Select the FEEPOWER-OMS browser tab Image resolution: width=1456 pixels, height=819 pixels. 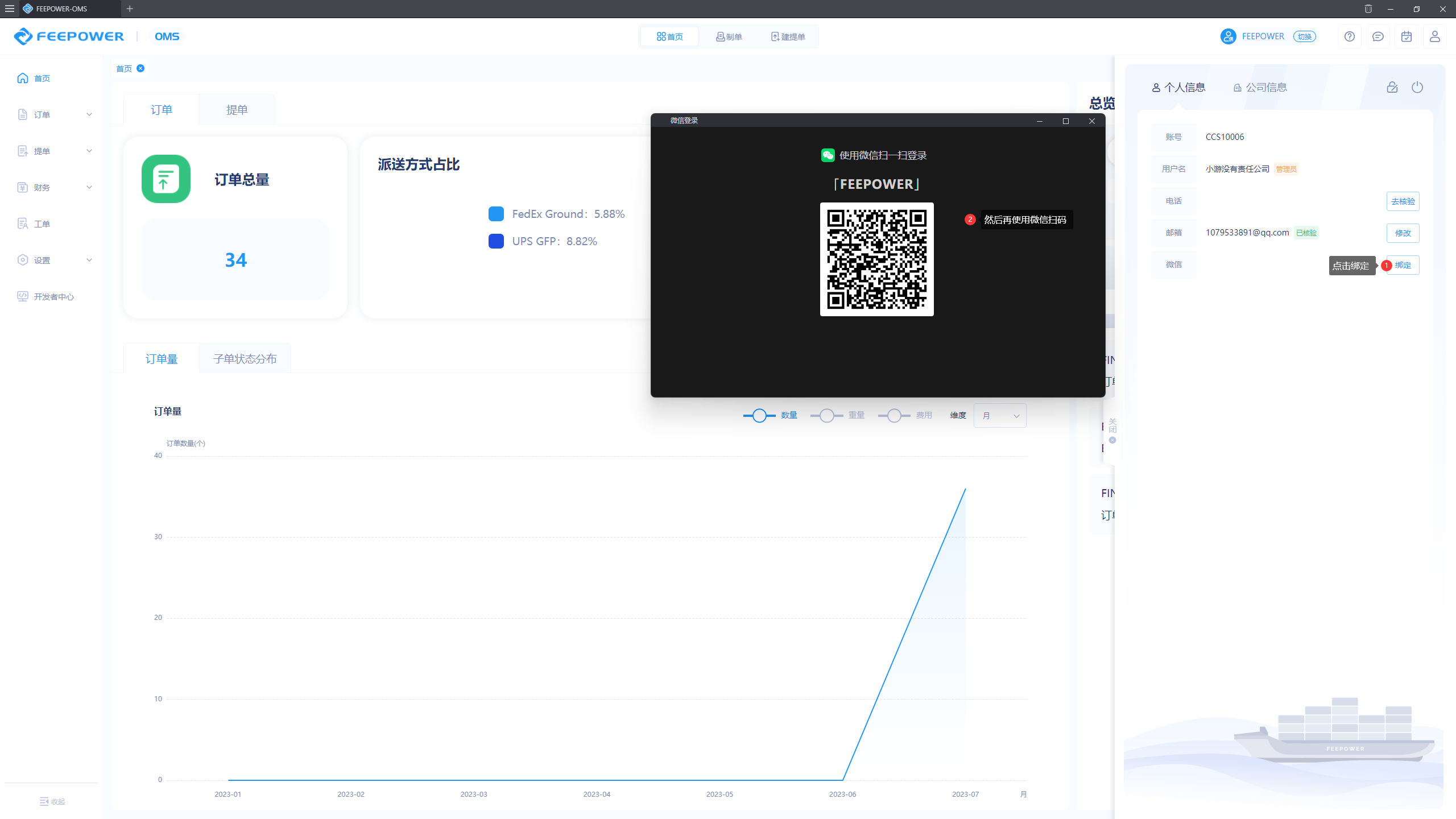70,9
